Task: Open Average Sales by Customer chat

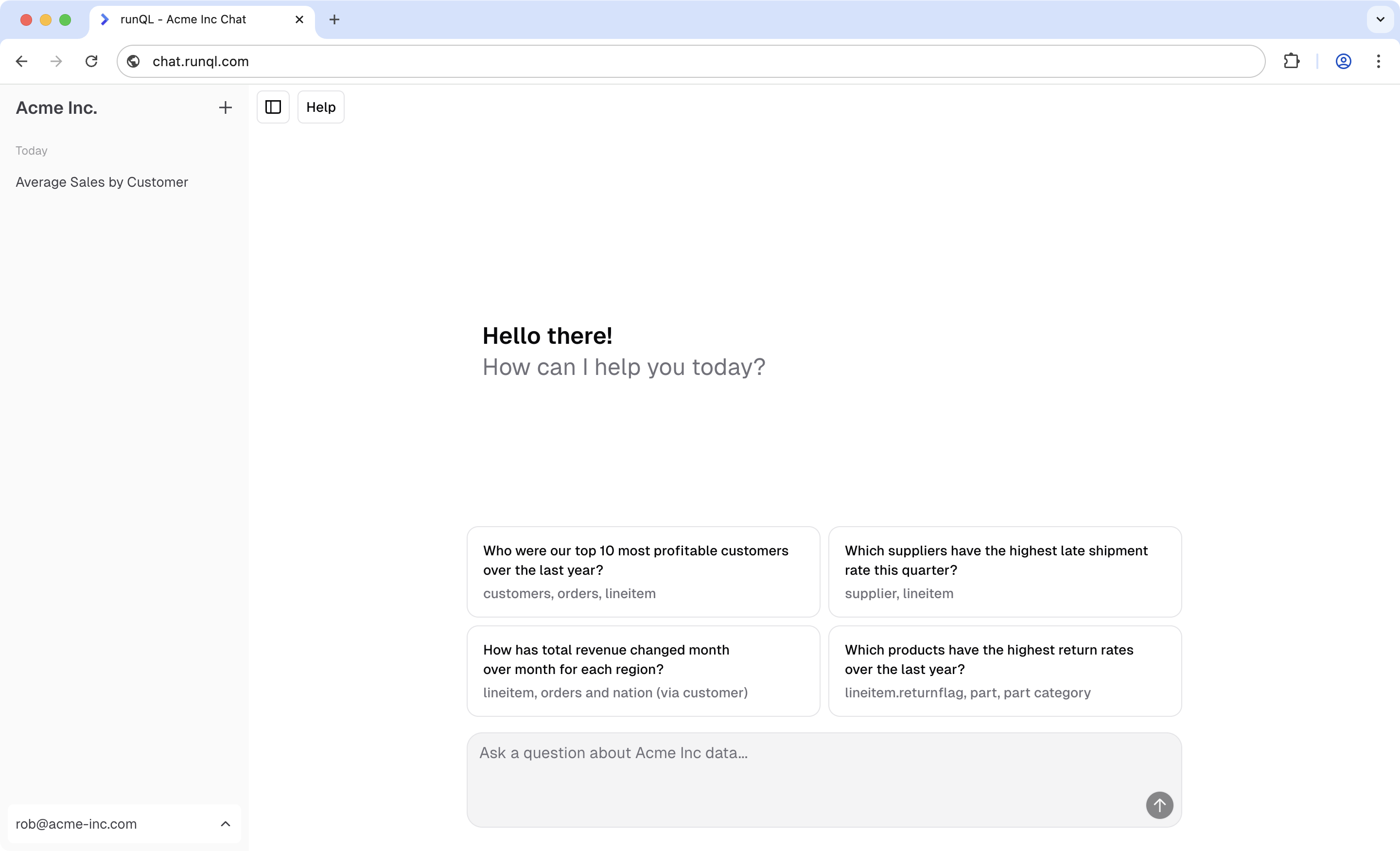Action: click(102, 182)
